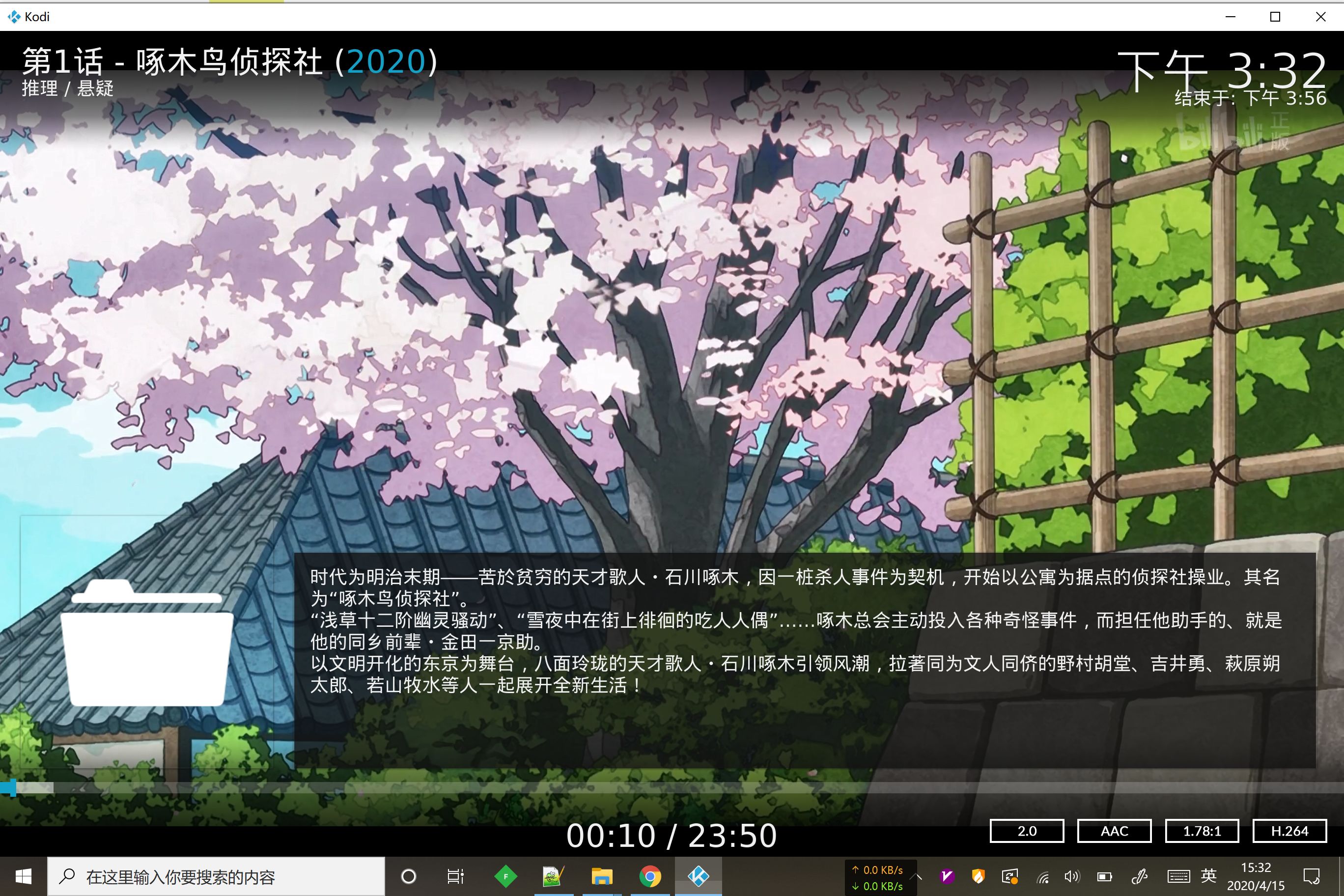This screenshot has width=1344, height=896.
Task: Open File Explorer from the taskbar
Action: pyautogui.click(x=602, y=876)
